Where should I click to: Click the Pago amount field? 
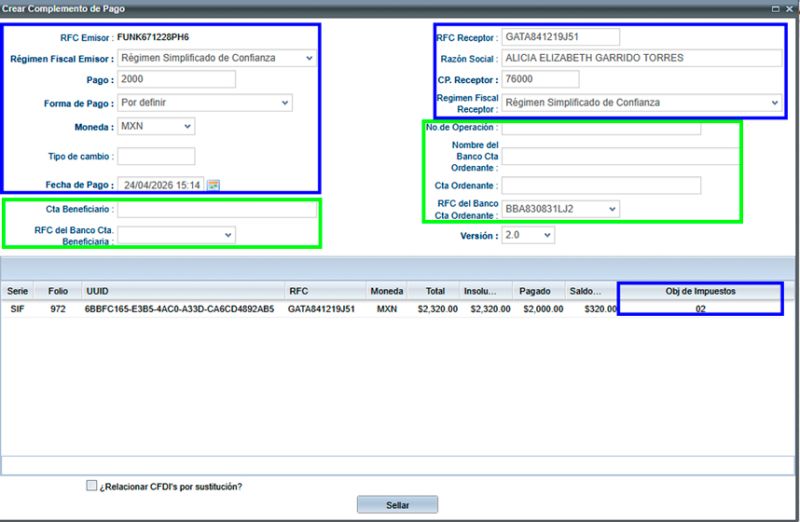[x=176, y=79]
